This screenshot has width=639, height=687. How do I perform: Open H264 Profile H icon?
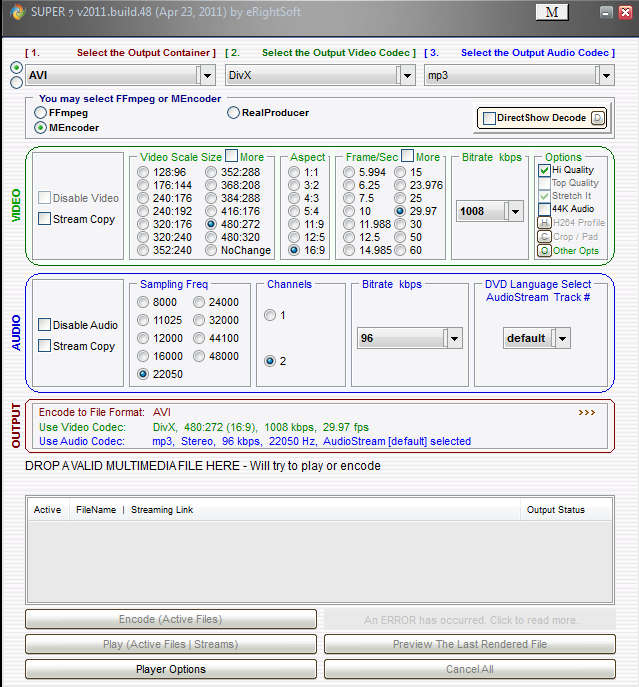(x=544, y=223)
